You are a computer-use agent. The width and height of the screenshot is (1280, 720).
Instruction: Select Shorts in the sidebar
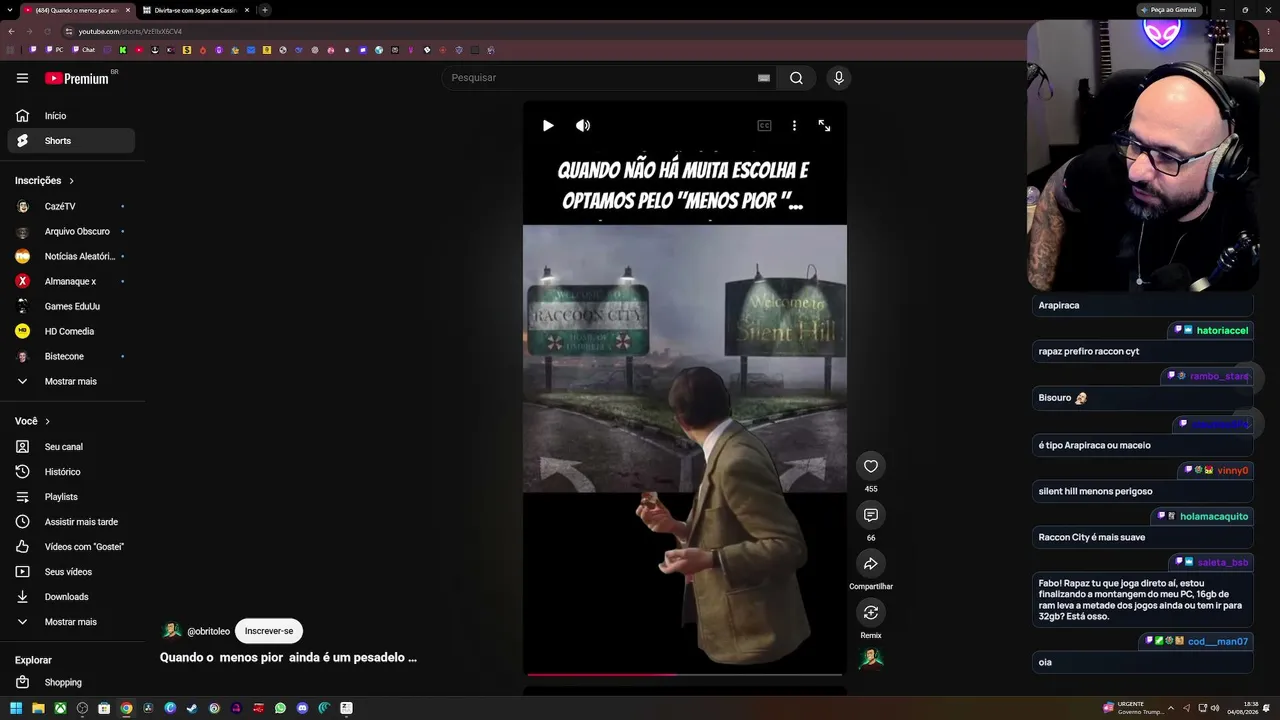tap(71, 141)
